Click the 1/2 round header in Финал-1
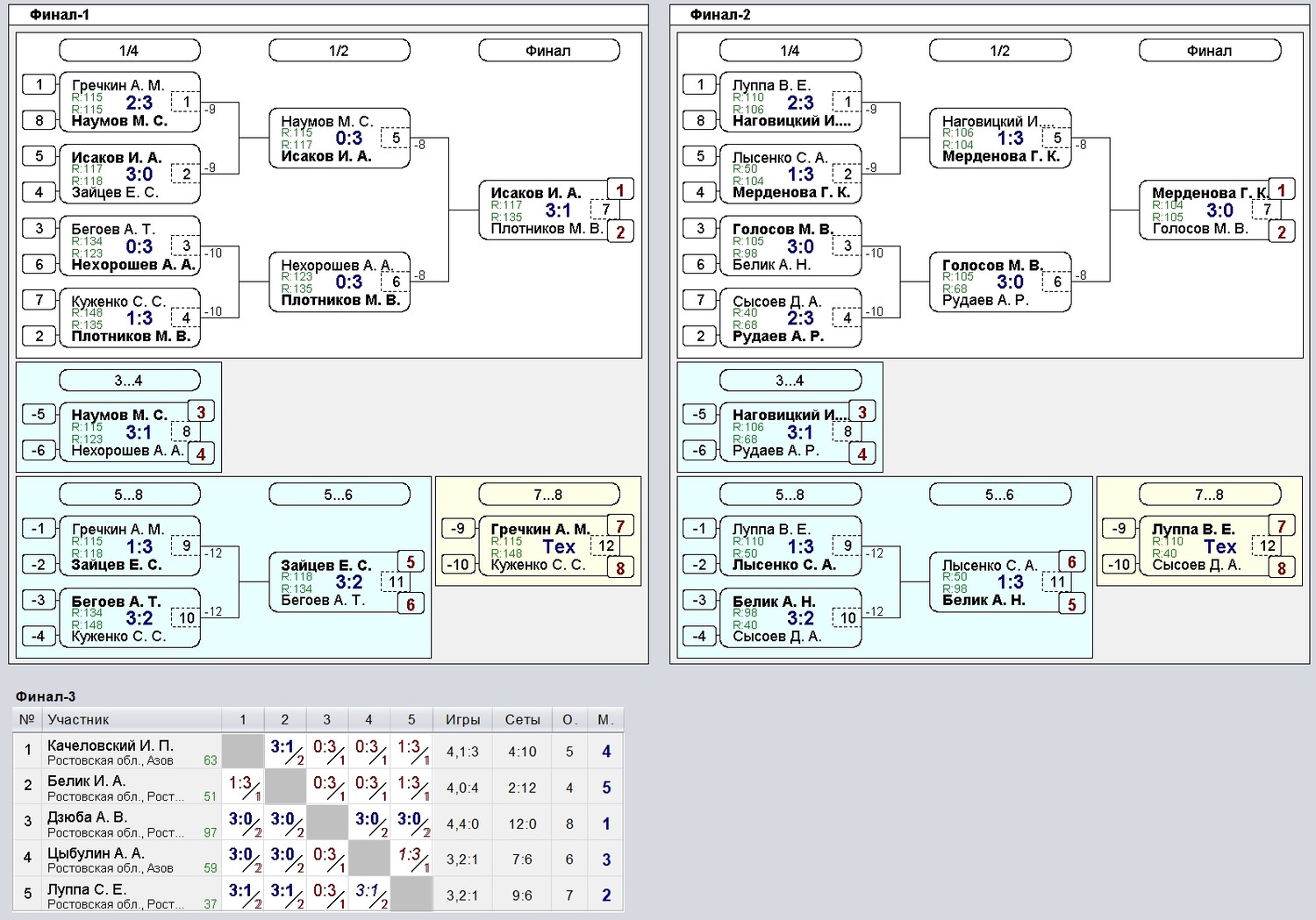 339,51
